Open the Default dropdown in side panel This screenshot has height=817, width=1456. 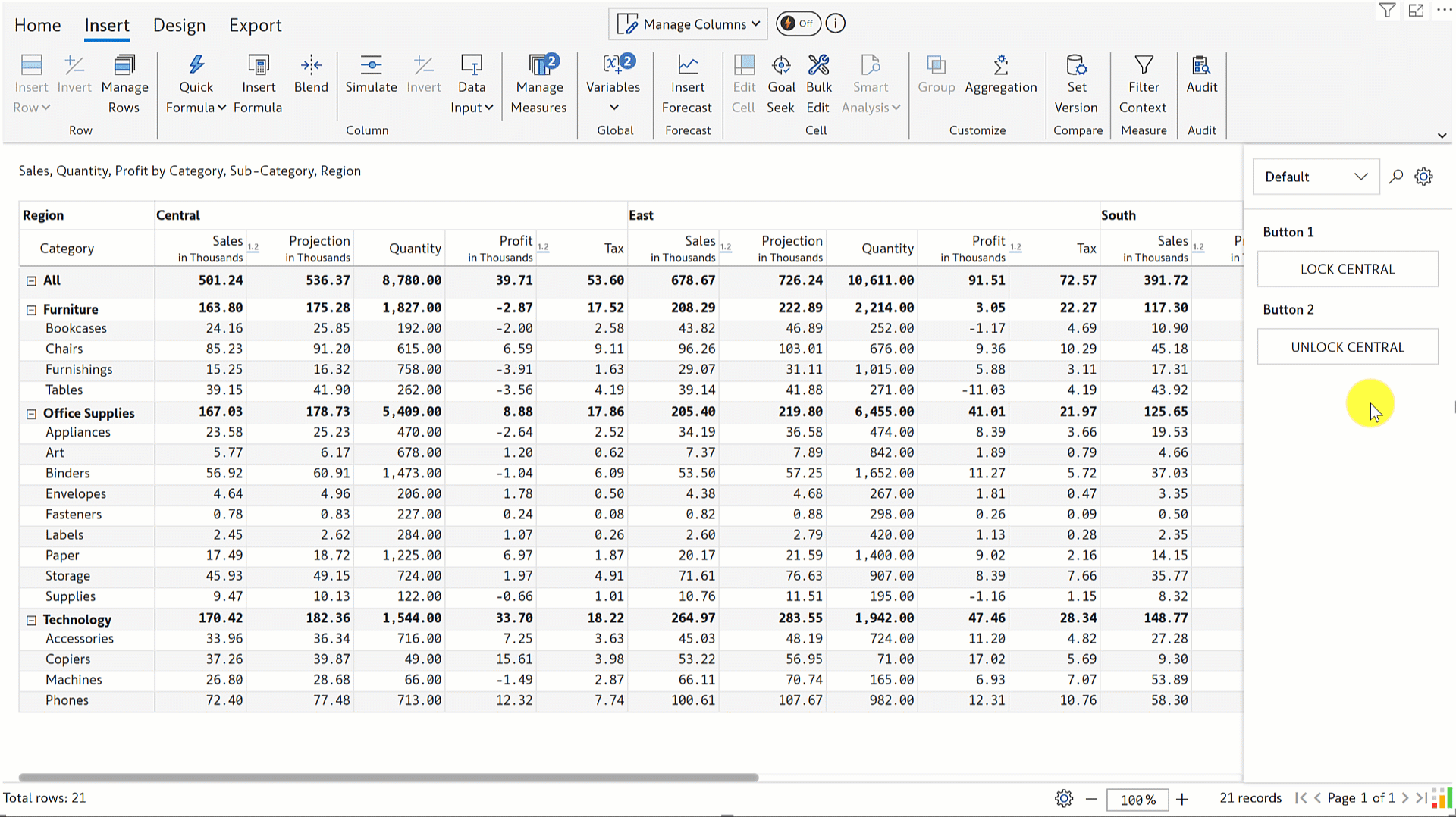1315,177
